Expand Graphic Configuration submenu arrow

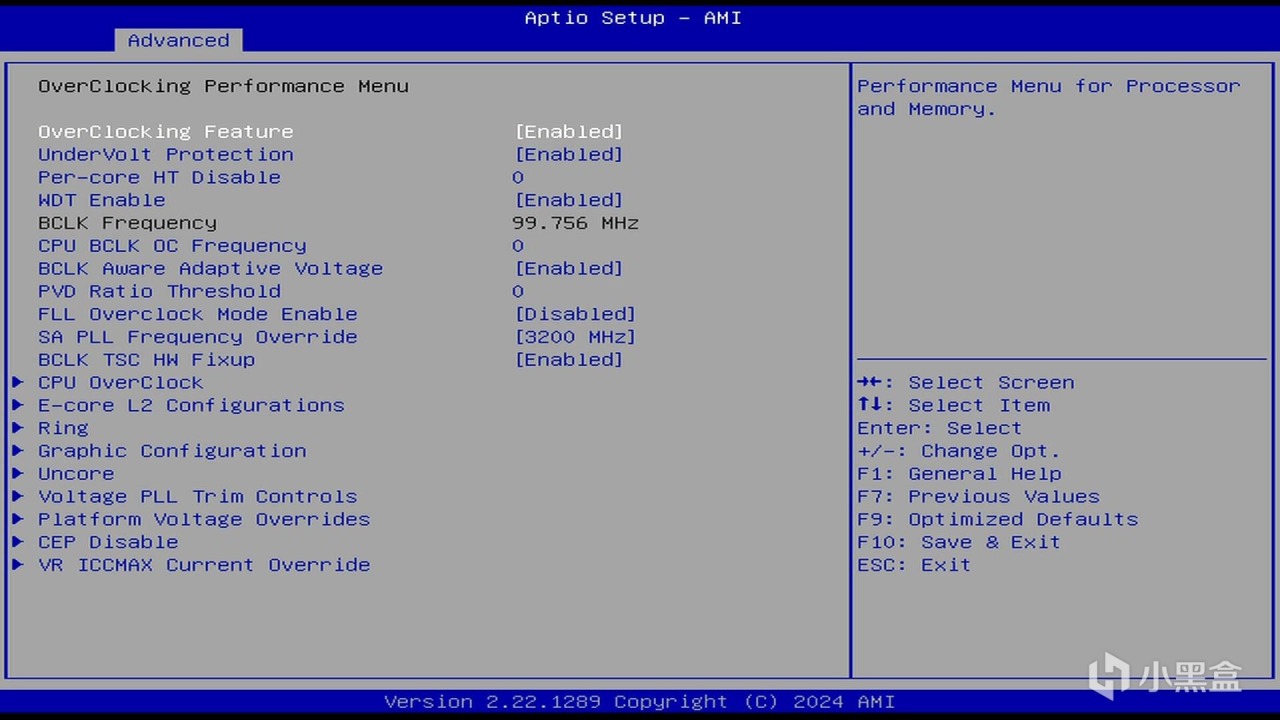point(18,451)
